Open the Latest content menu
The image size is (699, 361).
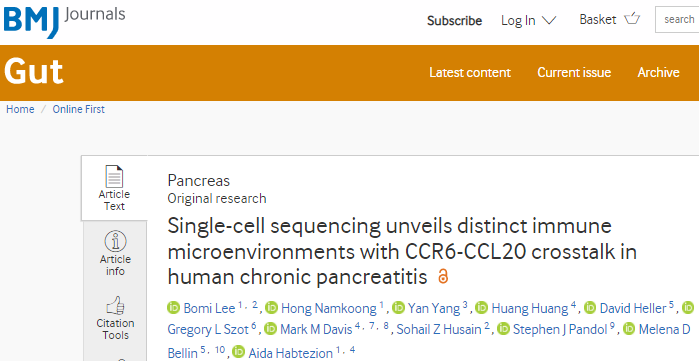[x=470, y=73]
